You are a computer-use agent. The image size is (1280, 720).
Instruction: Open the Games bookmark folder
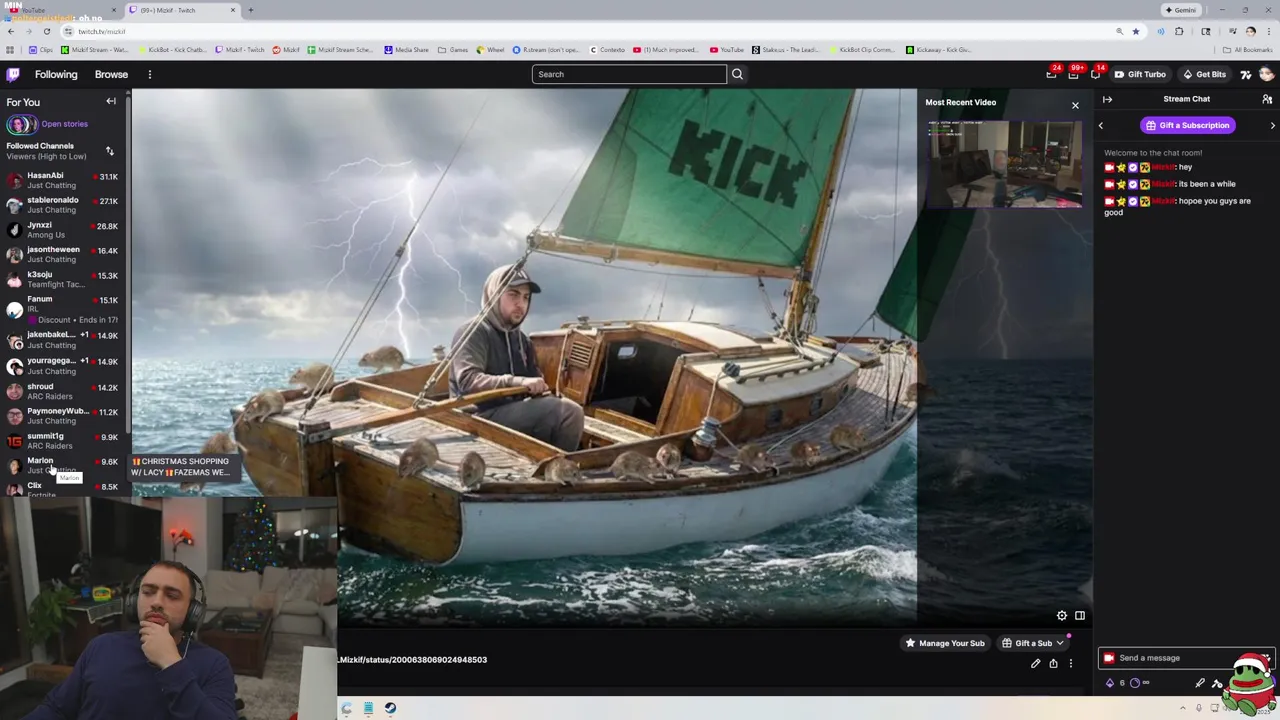(454, 49)
